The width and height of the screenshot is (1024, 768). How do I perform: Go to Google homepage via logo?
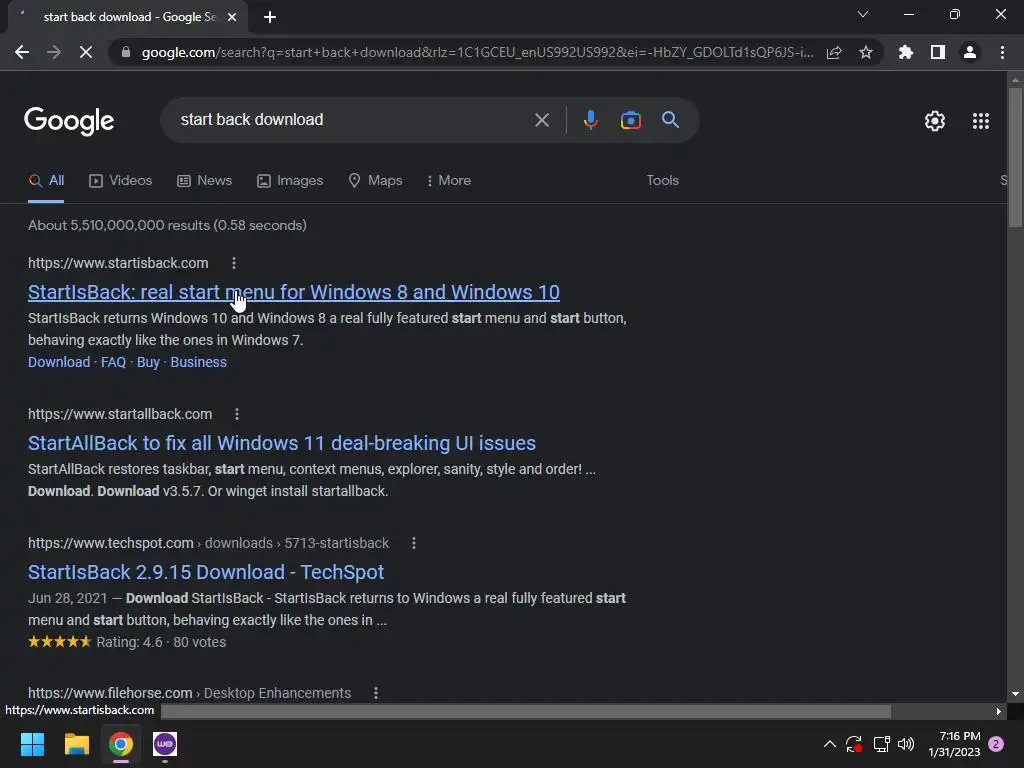point(69,121)
